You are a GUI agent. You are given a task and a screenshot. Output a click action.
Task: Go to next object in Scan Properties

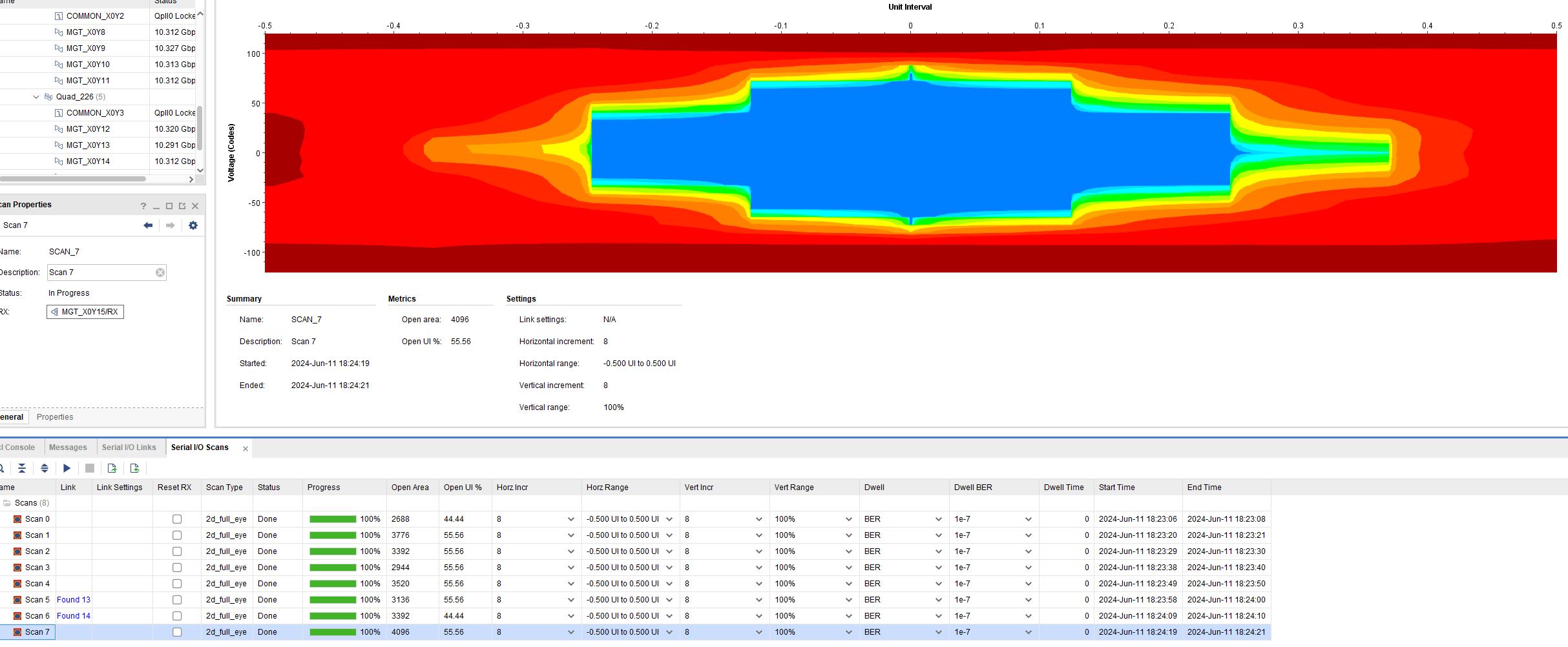point(170,225)
